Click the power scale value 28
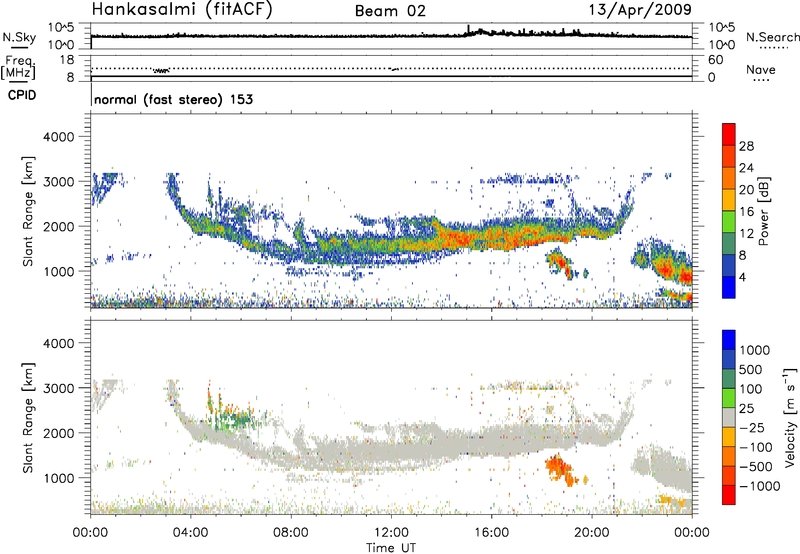The height and width of the screenshot is (554, 800). 746,146
